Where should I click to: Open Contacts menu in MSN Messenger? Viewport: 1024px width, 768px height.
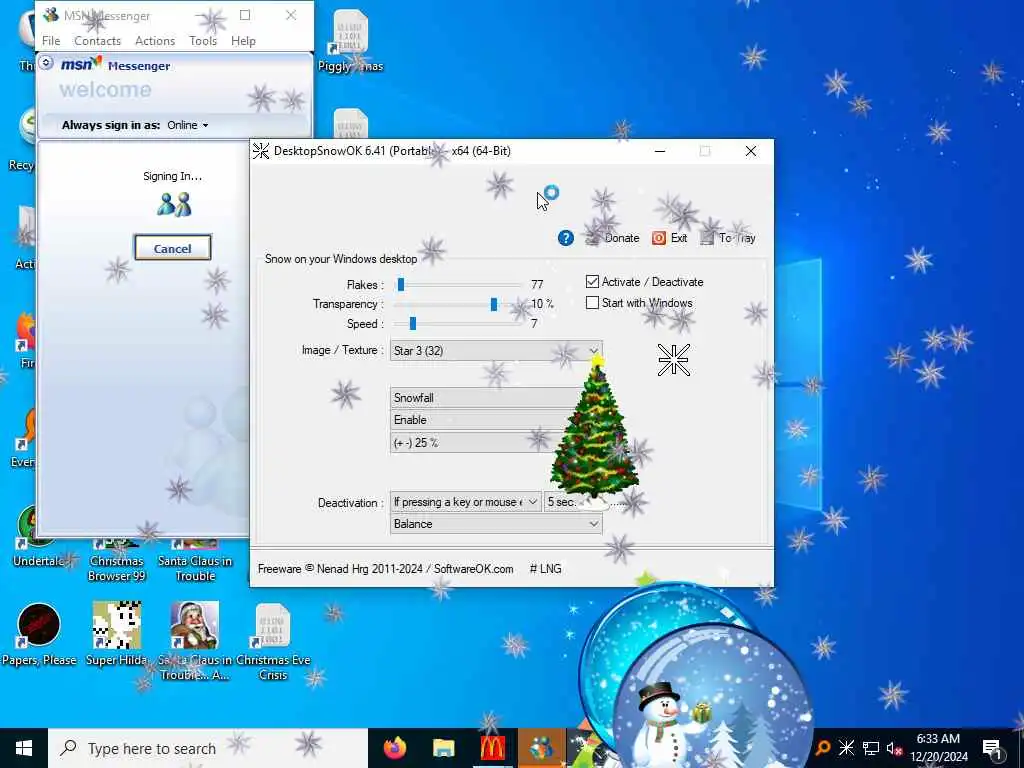(x=97, y=40)
